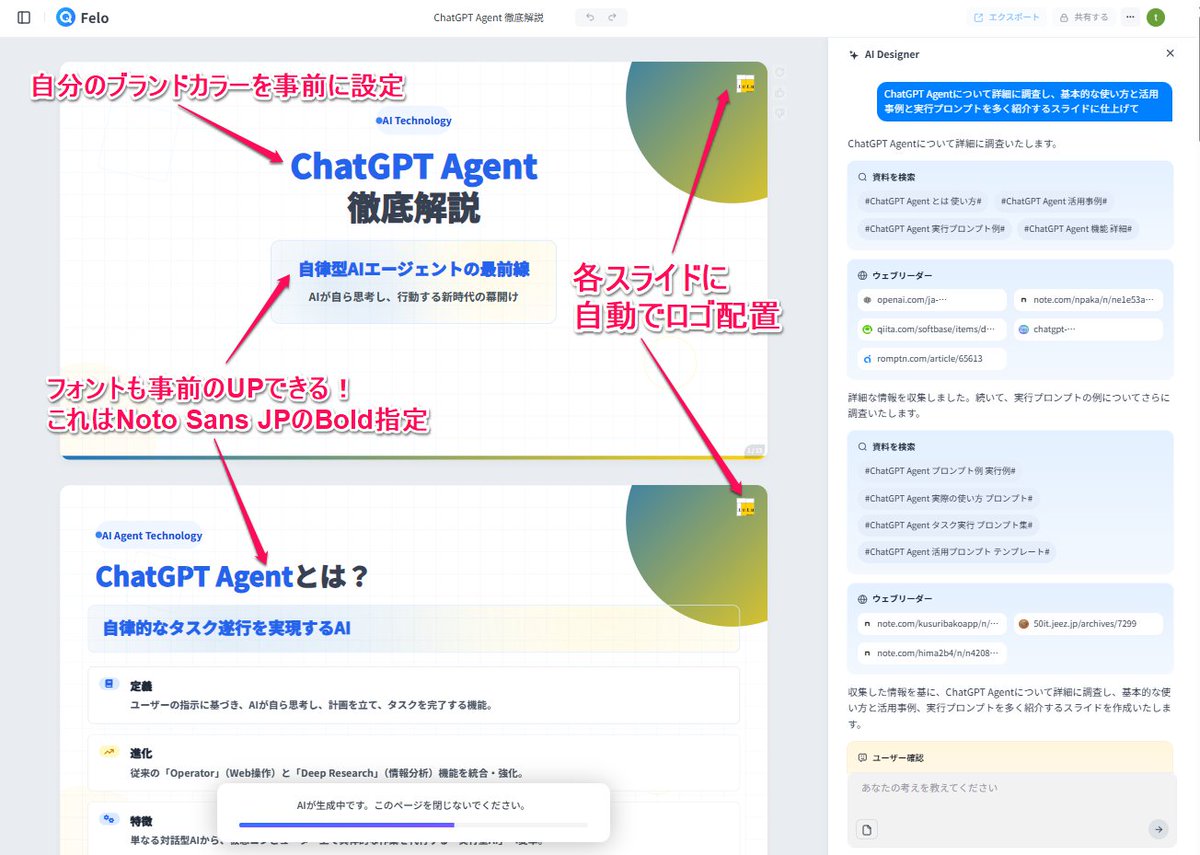1200x855 pixels.
Task: Click the 共有する share button
Action: [1084, 17]
